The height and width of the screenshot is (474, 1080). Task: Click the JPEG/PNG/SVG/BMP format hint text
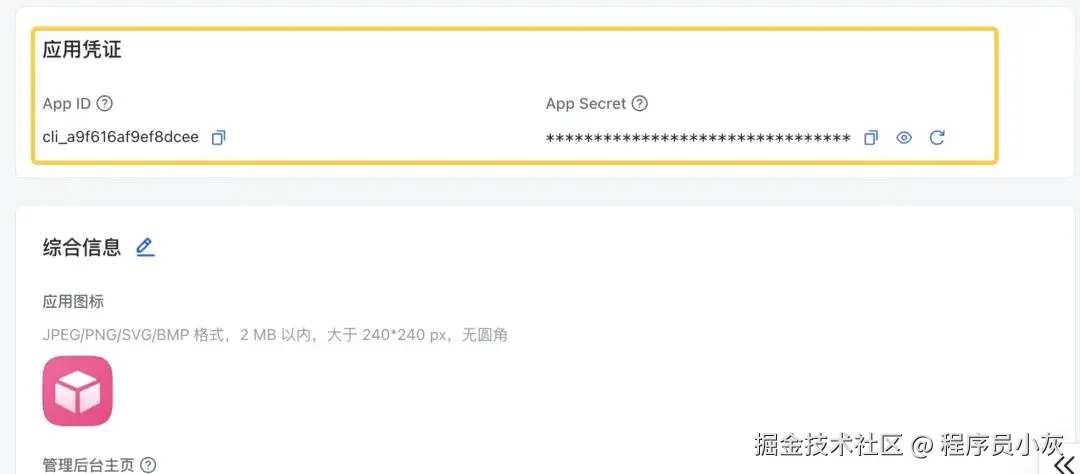[275, 336]
